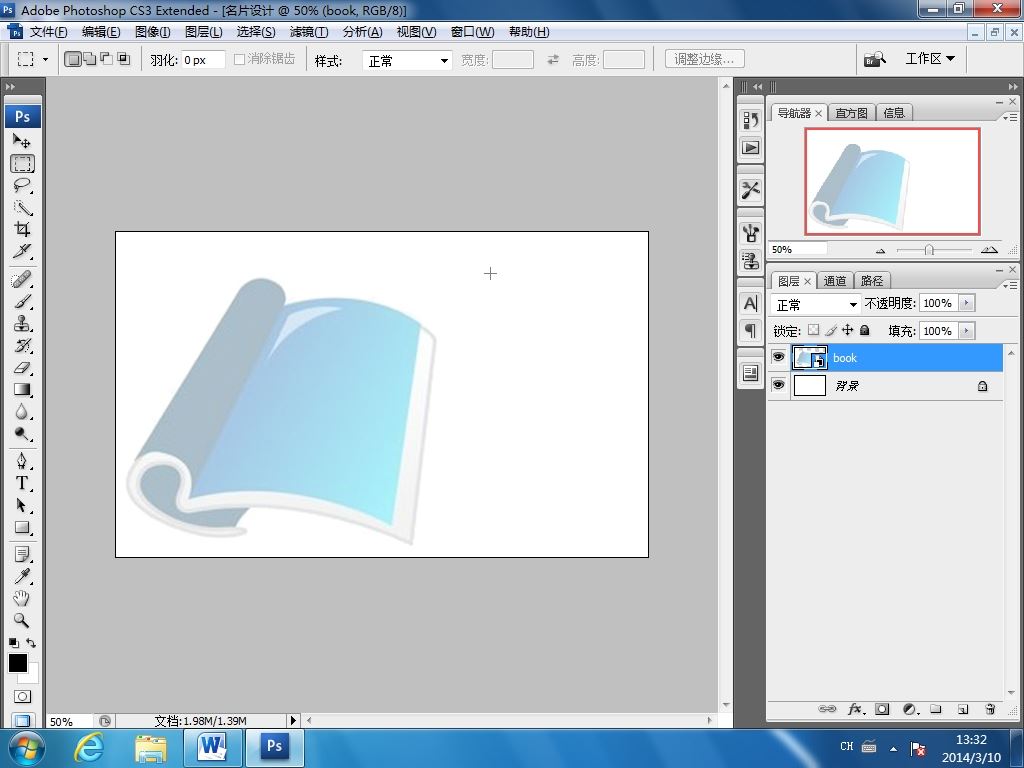
Task: Click the 羽化 feather input field
Action: (x=202, y=60)
